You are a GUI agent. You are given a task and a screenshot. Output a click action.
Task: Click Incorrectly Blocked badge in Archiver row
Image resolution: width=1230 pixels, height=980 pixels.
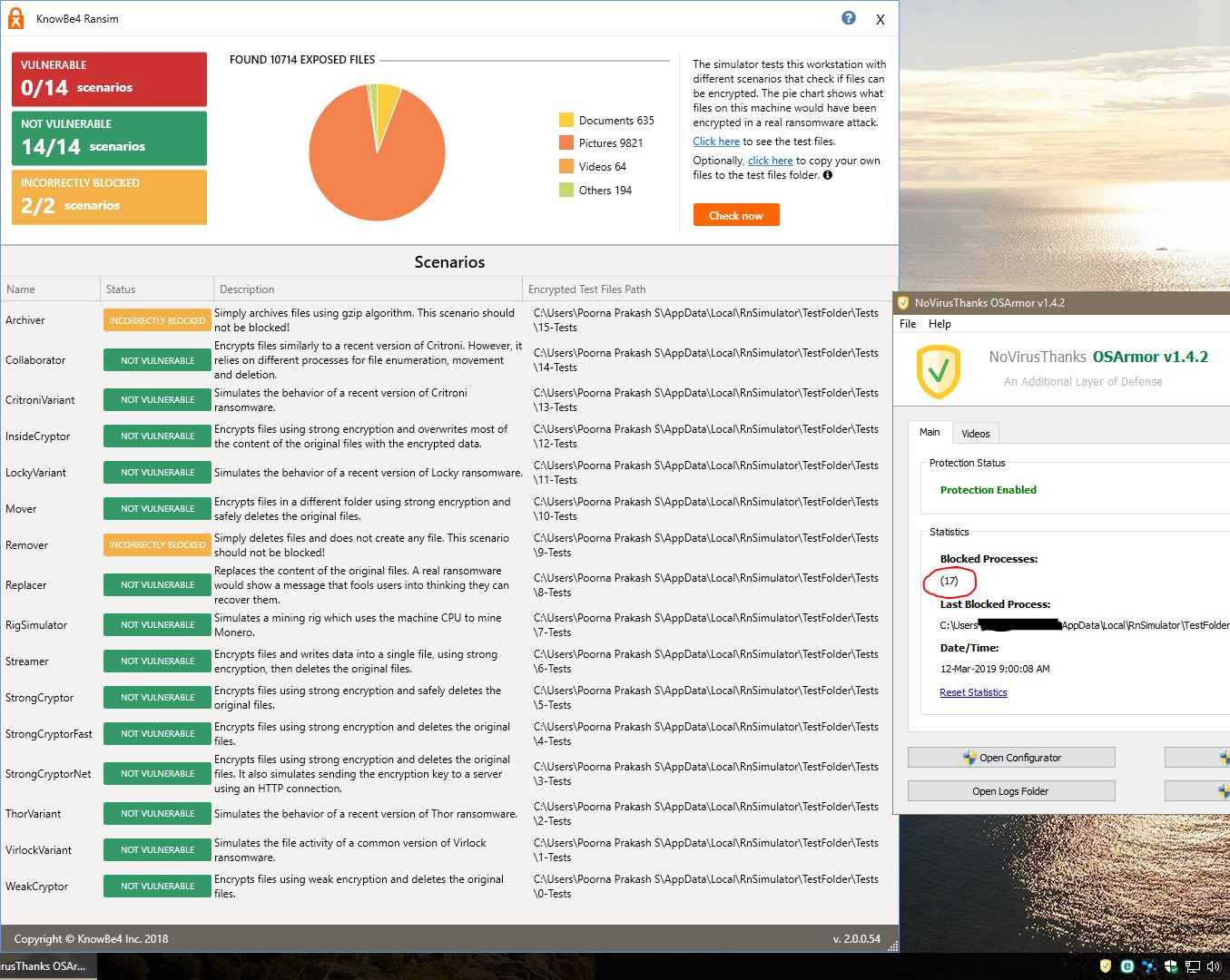click(157, 320)
